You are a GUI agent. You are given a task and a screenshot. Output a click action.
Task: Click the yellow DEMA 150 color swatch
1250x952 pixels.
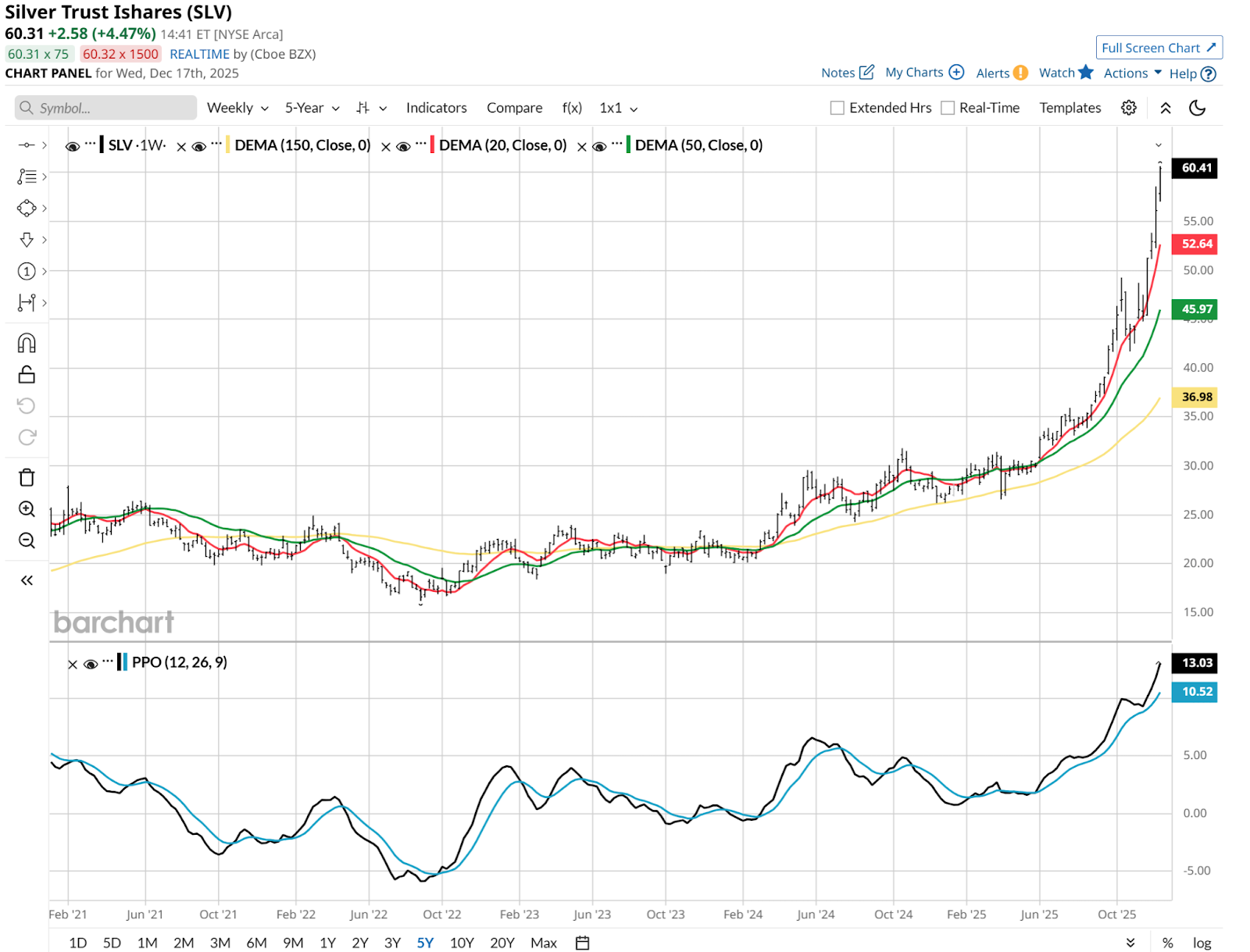point(227,145)
